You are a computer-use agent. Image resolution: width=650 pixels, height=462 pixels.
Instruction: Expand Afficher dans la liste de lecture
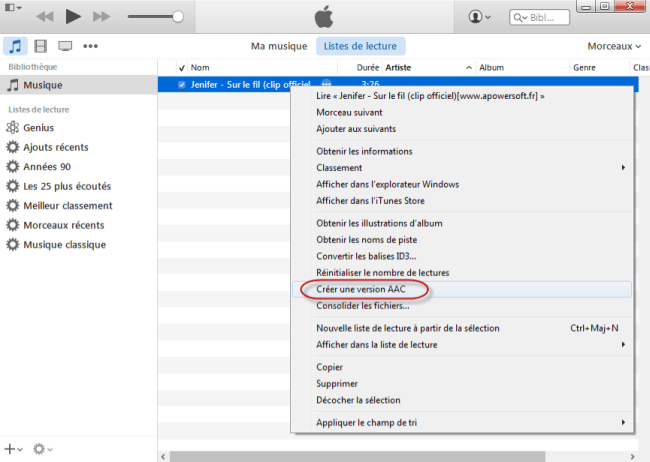pos(462,345)
